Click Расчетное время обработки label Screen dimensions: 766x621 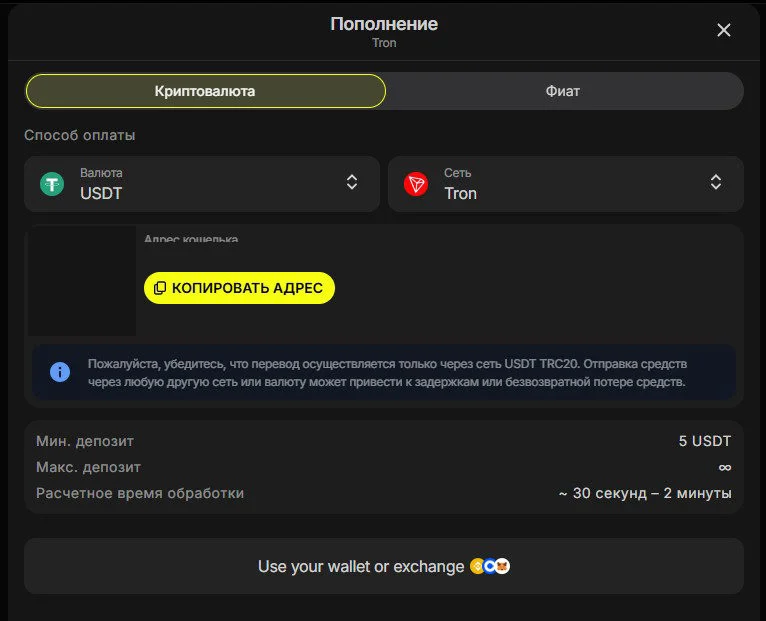point(140,493)
